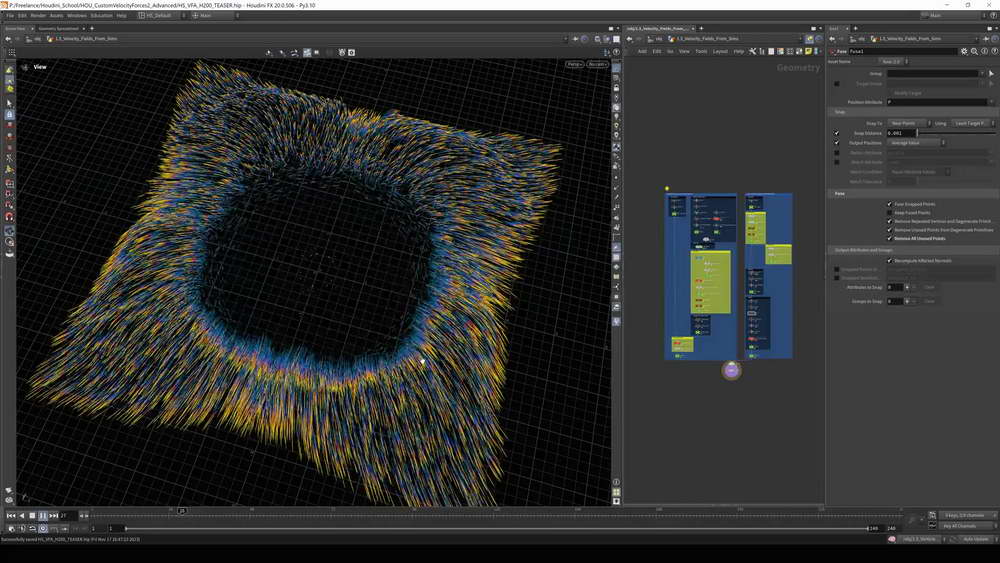Click the Auto Update button in status bar
This screenshot has height=563, width=1000.
(x=975, y=539)
